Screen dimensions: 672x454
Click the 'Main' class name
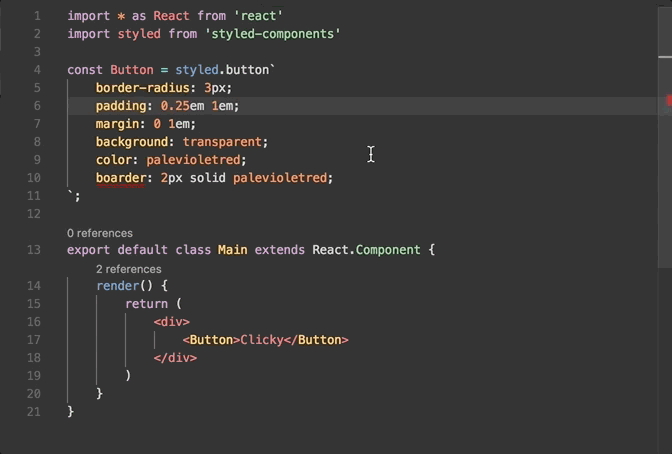pos(233,250)
